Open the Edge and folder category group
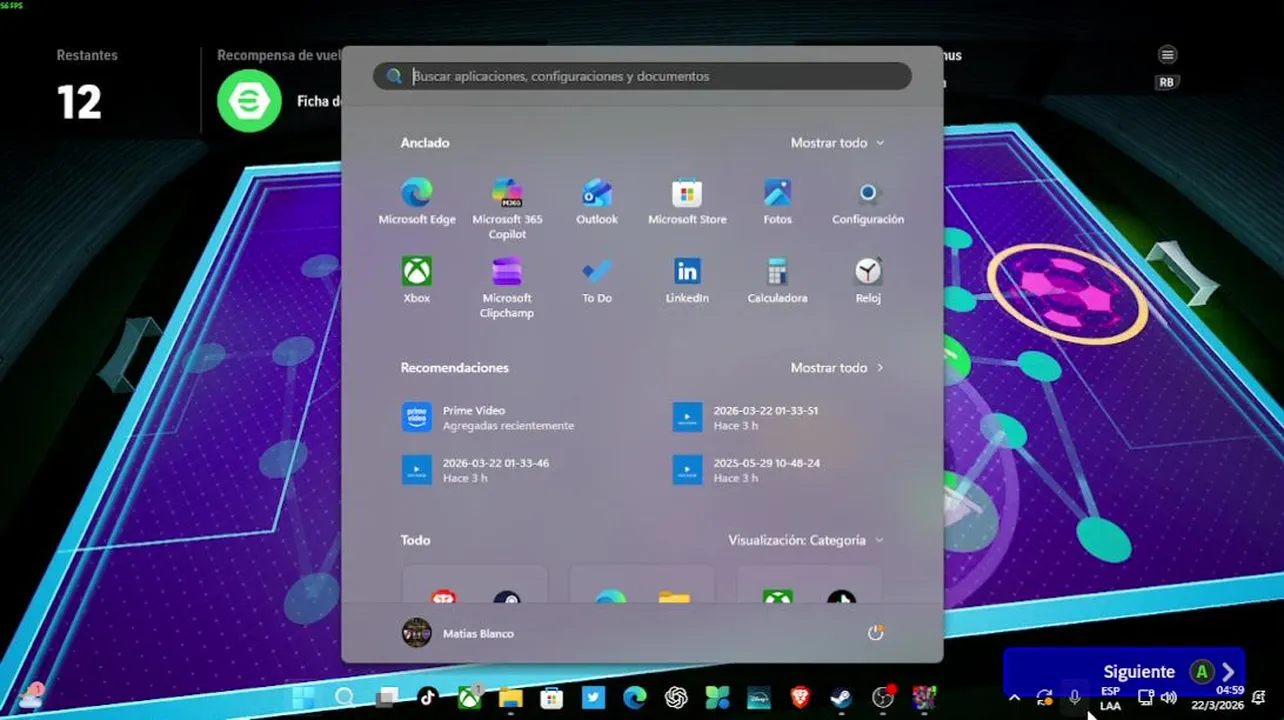The image size is (1284, 720). [642, 586]
